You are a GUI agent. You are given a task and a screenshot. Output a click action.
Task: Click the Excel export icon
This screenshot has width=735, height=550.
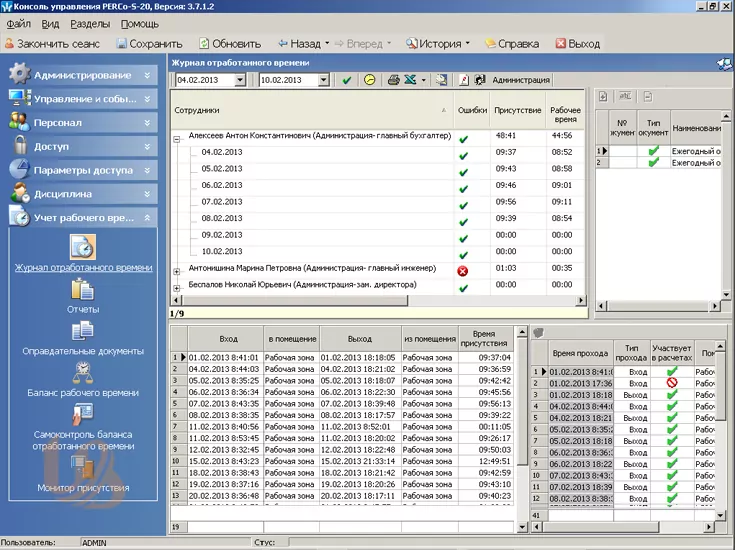tap(411, 80)
